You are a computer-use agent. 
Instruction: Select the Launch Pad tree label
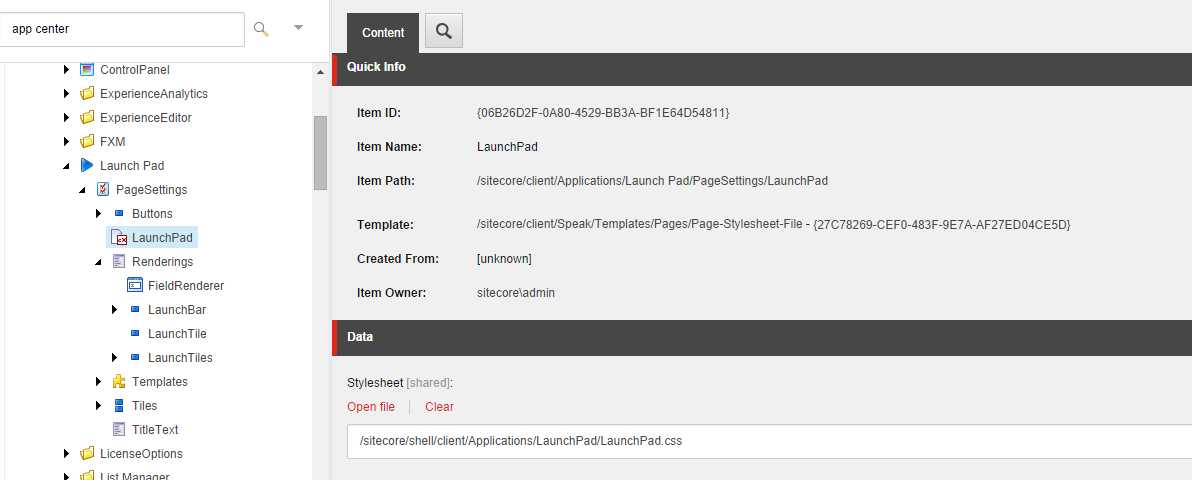[x=132, y=166]
